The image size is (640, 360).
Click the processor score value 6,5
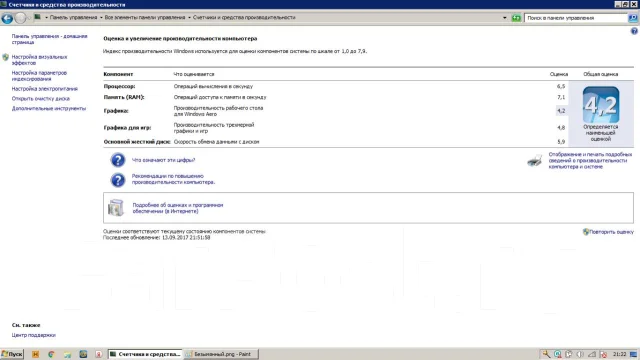561,87
